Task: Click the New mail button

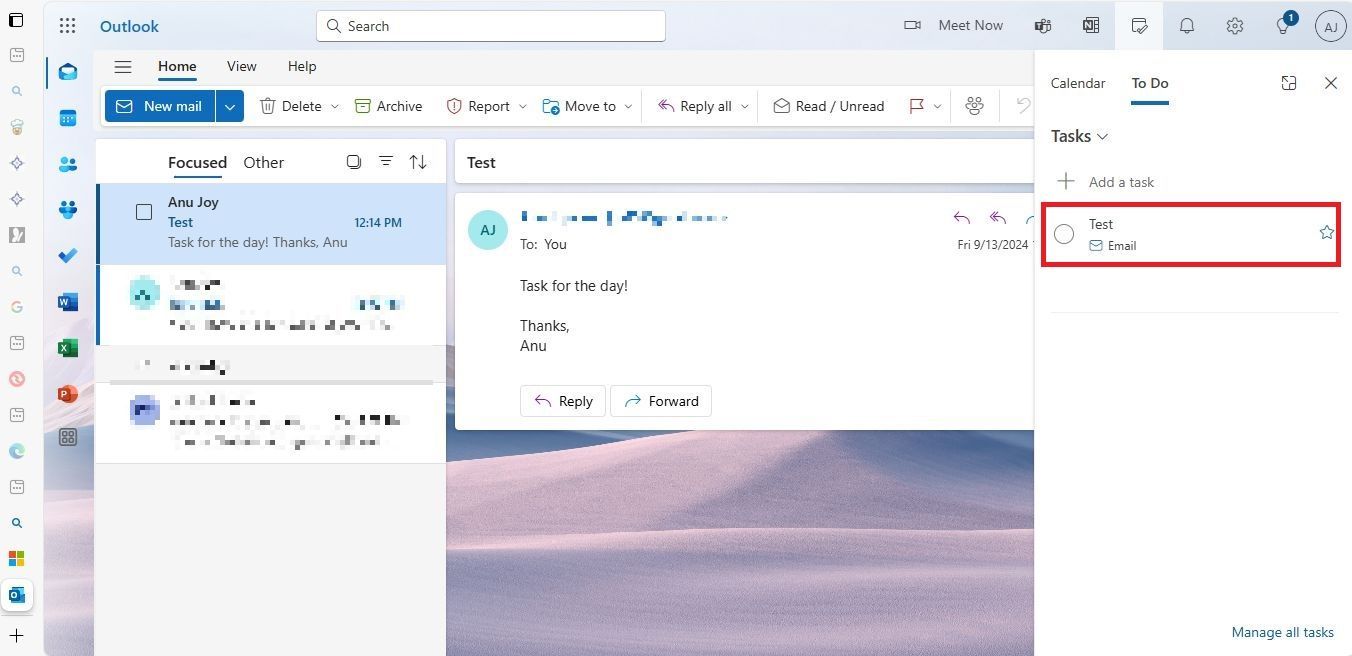Action: coord(160,106)
